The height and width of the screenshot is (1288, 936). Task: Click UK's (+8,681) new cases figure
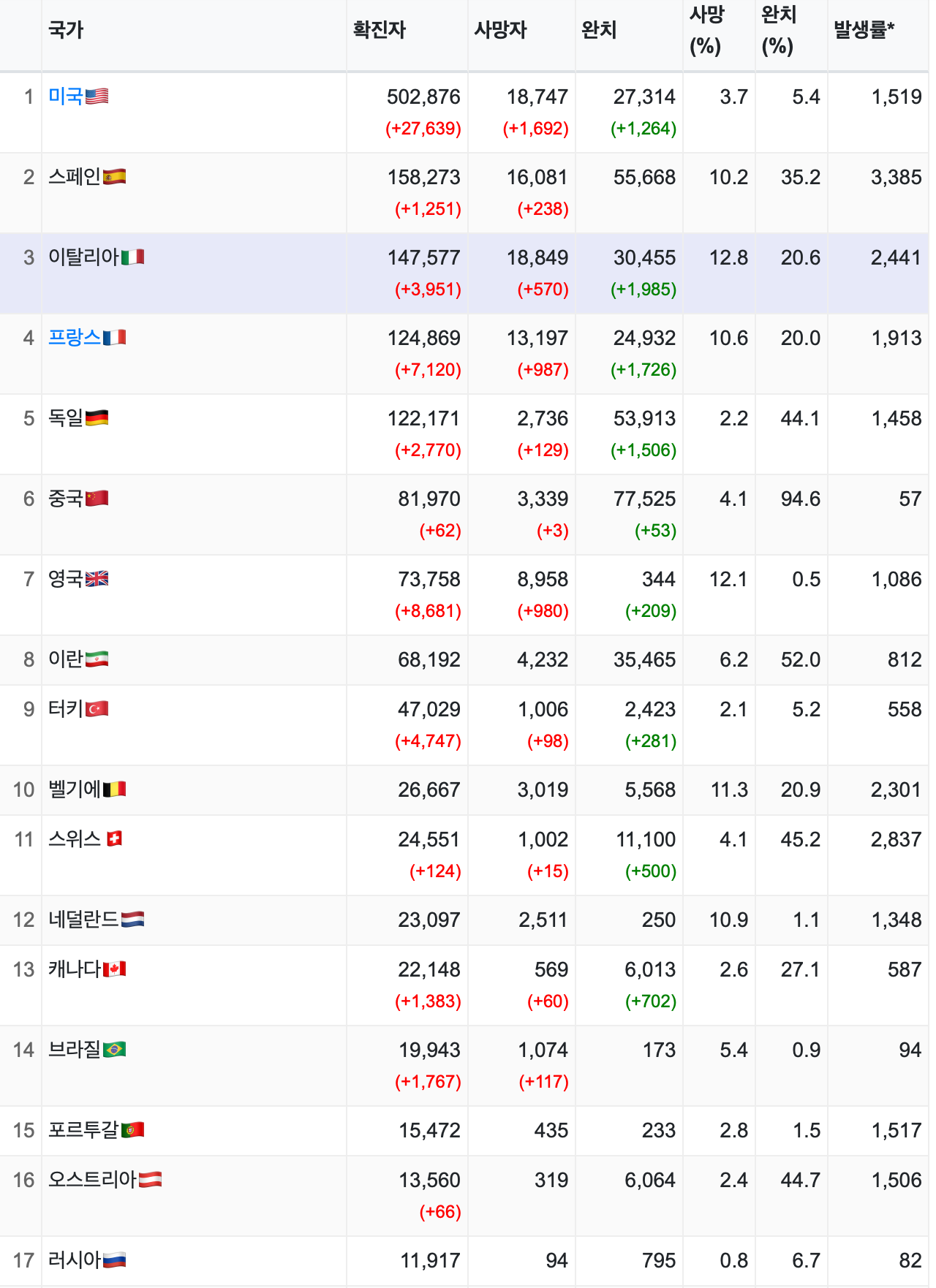tap(428, 611)
